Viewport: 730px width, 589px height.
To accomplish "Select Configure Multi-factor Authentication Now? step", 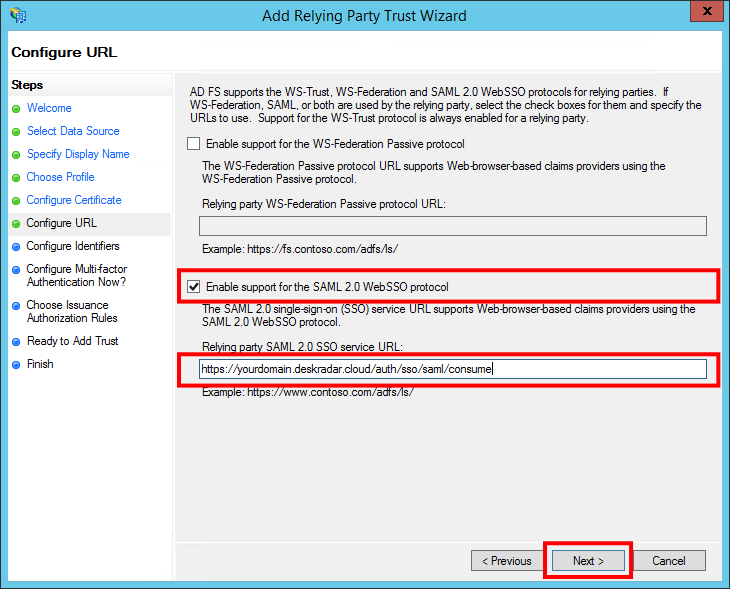I will [x=76, y=275].
